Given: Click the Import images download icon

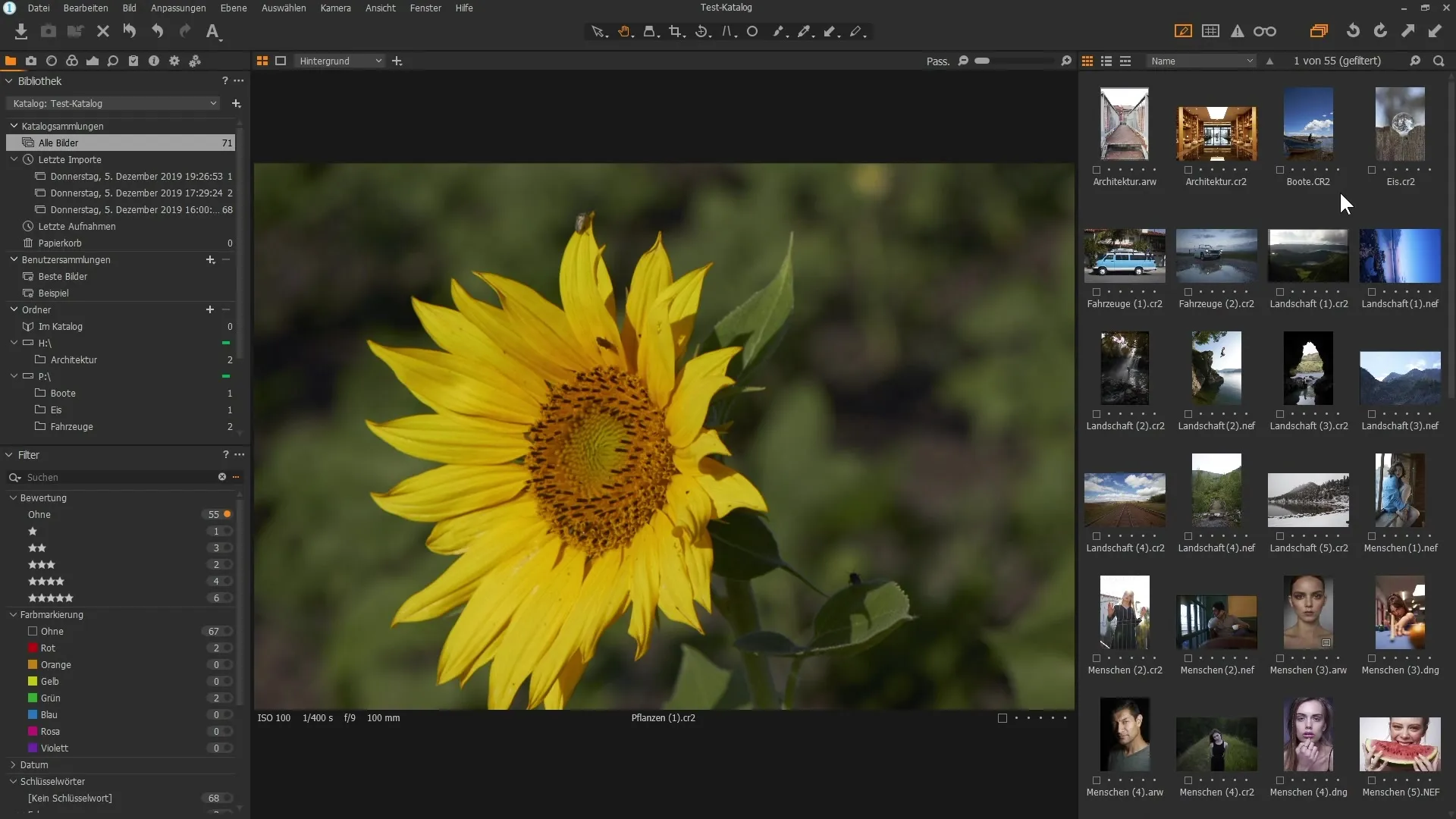Looking at the screenshot, I should pos(21,31).
